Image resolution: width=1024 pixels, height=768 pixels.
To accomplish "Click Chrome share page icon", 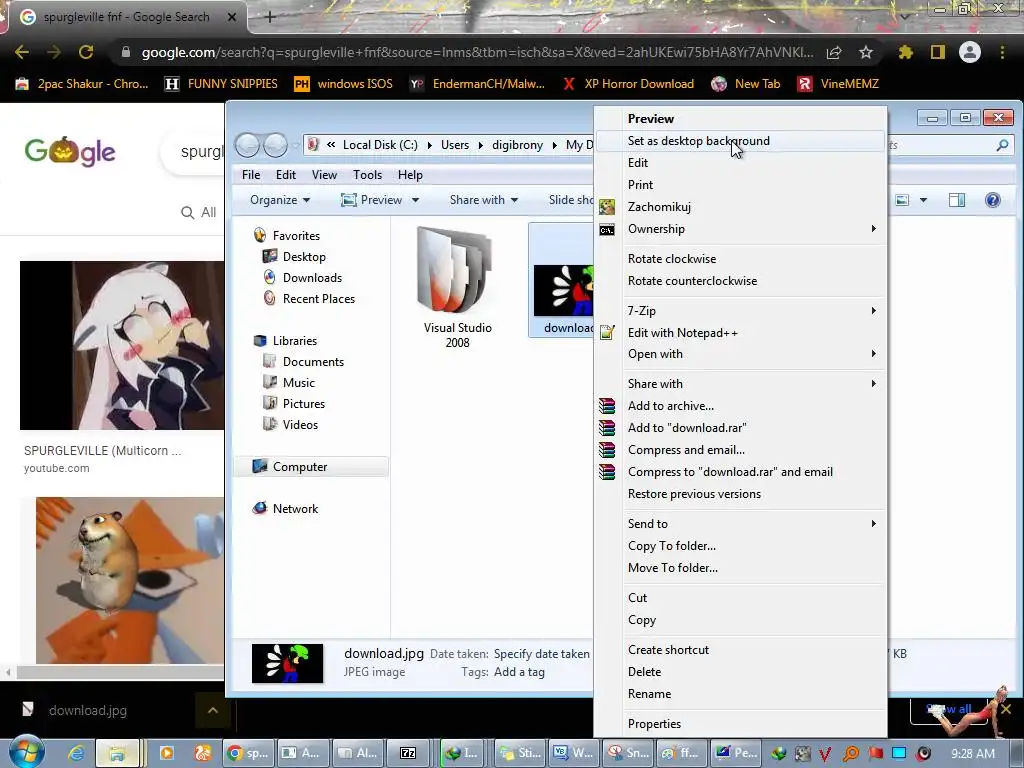I will point(834,52).
